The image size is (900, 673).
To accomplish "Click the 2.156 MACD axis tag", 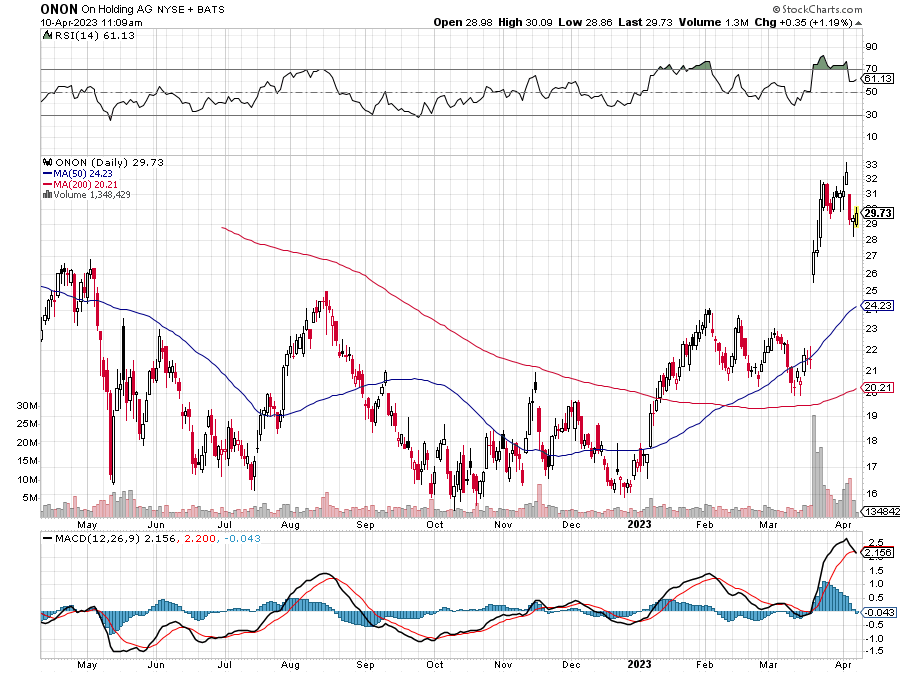I will pos(878,553).
